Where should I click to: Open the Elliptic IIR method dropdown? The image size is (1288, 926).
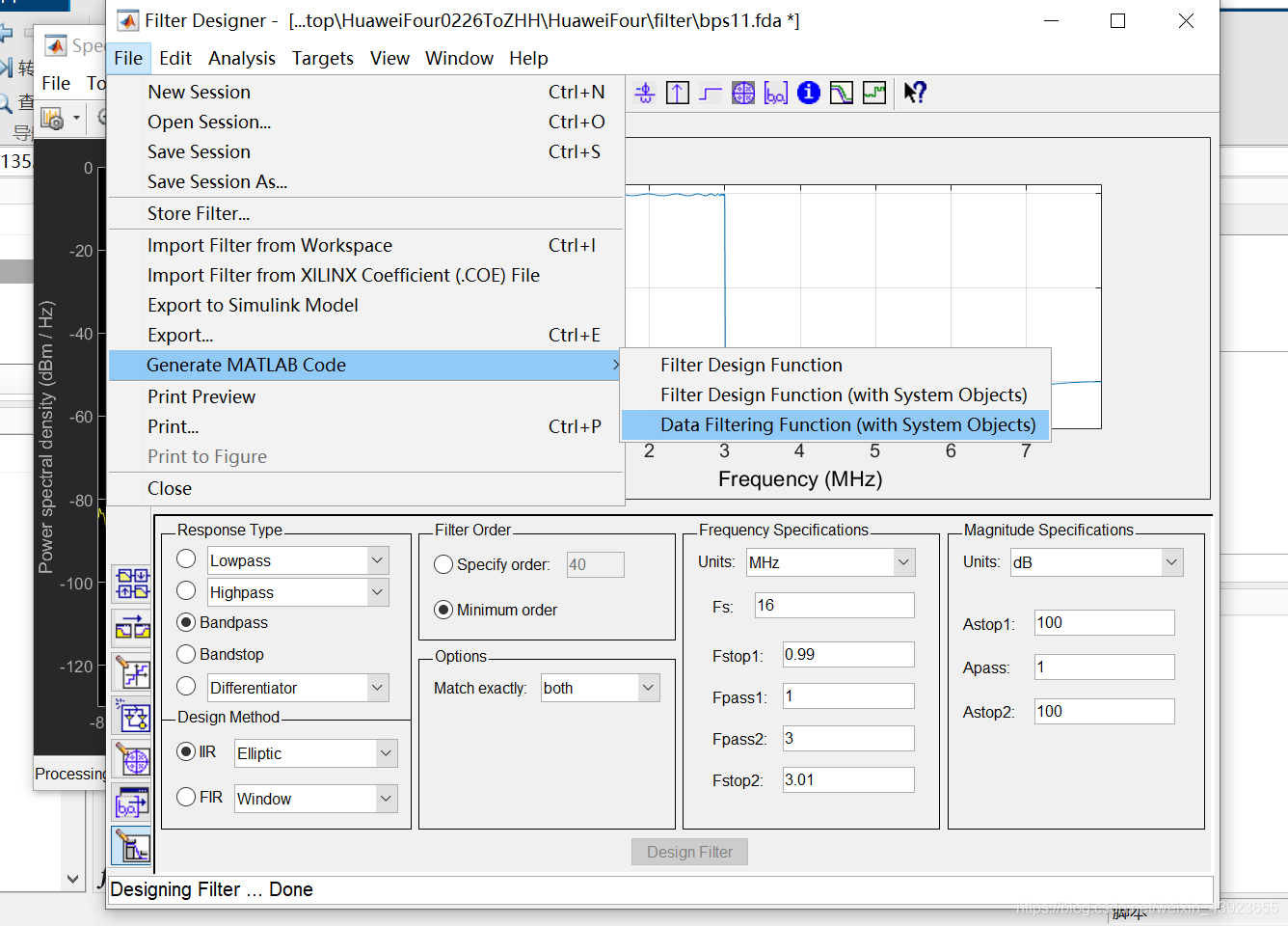click(x=386, y=753)
